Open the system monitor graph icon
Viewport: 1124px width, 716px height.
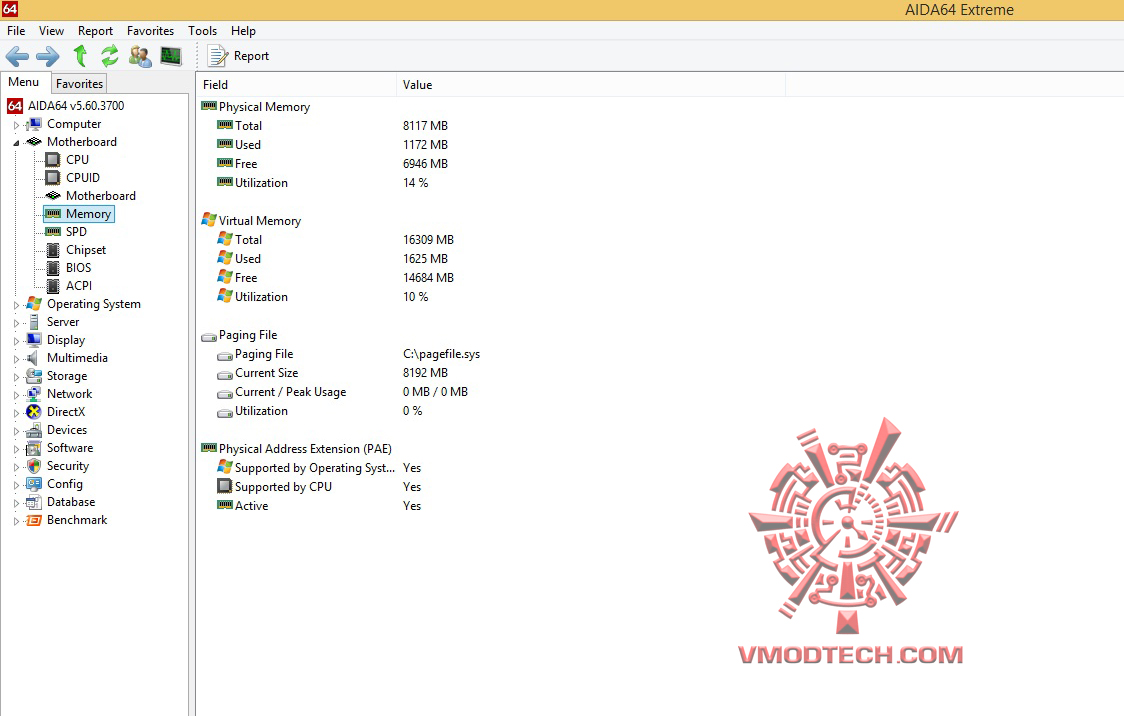171,56
